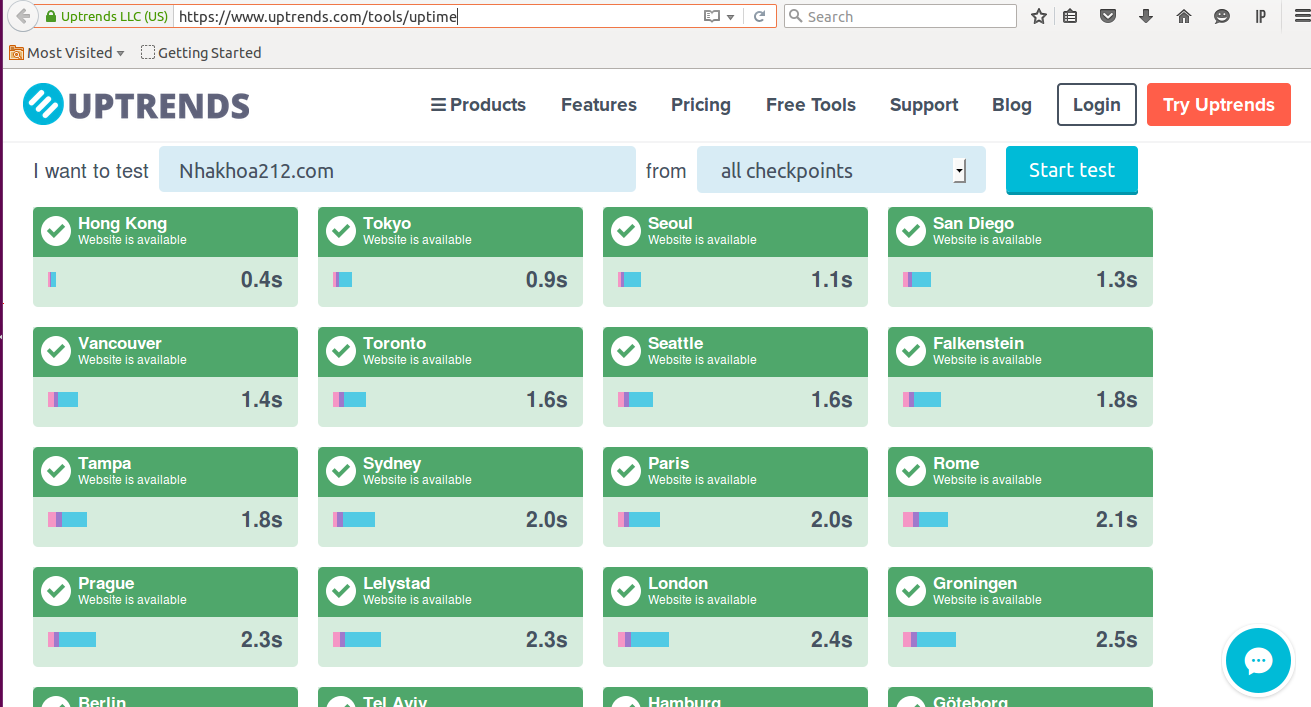This screenshot has height=707, width=1311.
Task: Click the IP add-on toolbar icon
Action: point(1261,16)
